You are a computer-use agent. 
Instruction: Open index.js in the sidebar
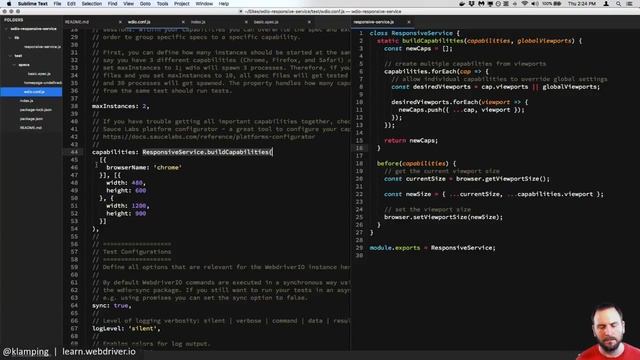click(27, 101)
